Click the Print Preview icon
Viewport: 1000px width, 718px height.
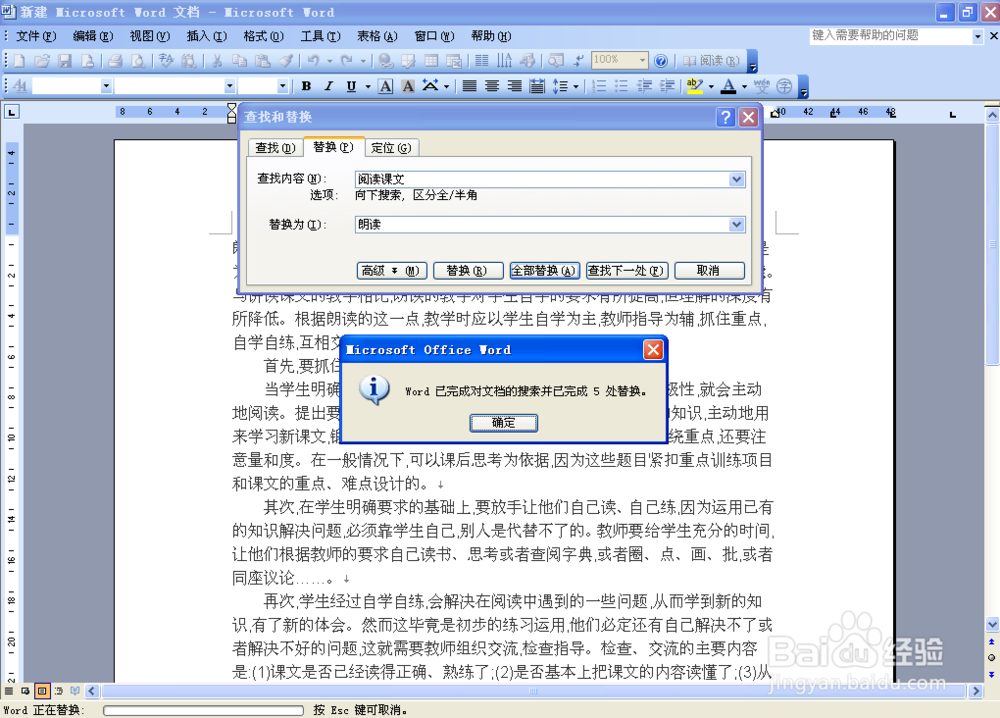(x=137, y=61)
